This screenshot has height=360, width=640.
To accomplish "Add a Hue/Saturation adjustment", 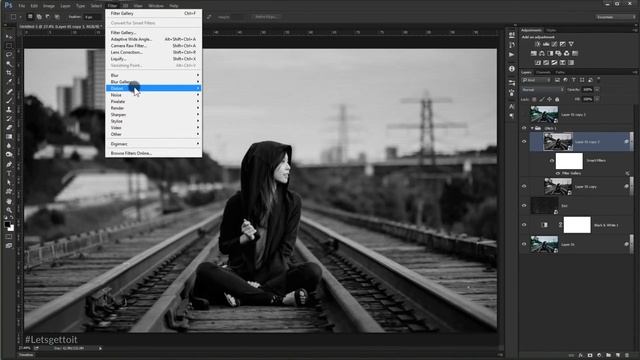I will (533, 53).
